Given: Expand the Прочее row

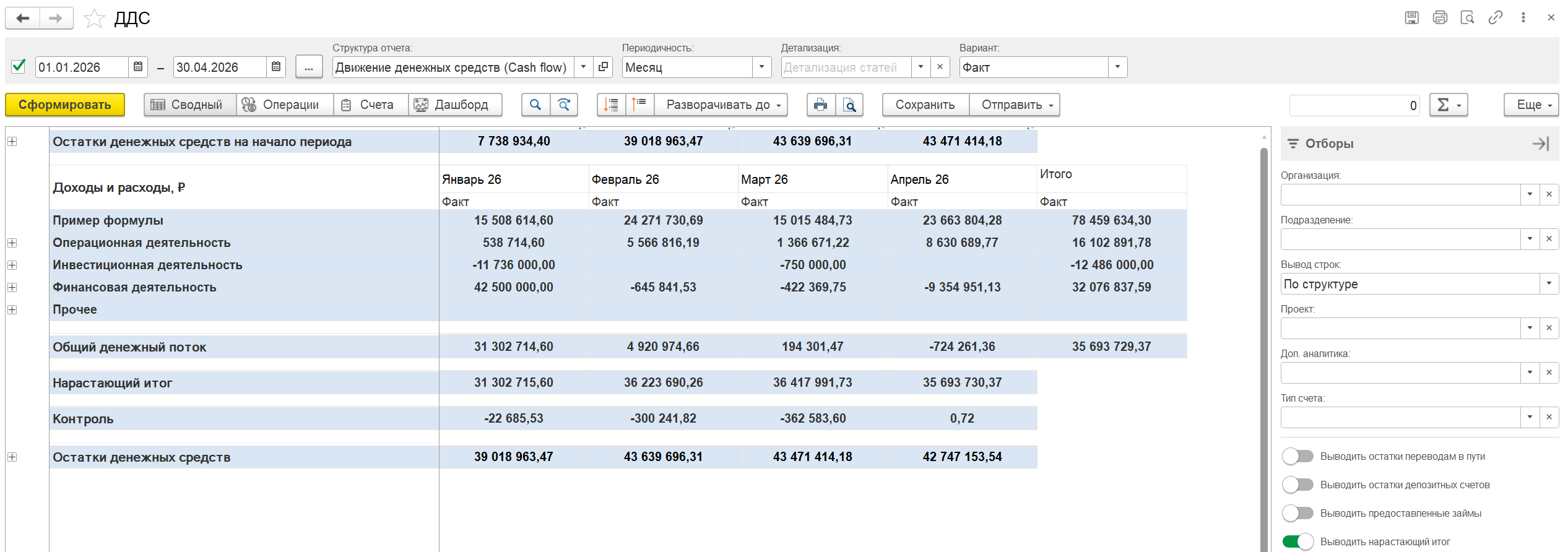Looking at the screenshot, I should coord(12,309).
